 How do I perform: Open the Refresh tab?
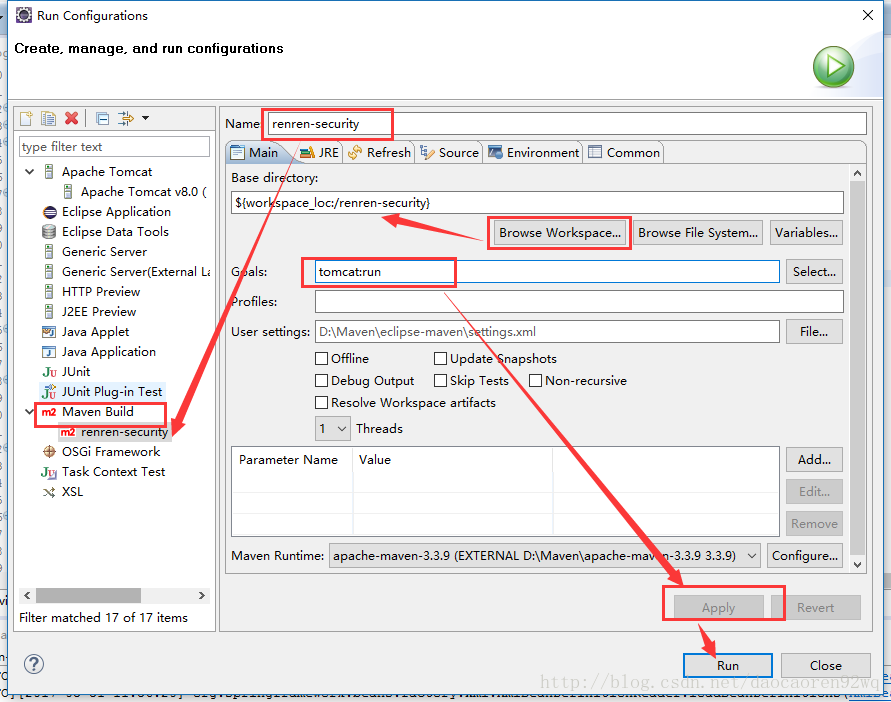tap(380, 153)
